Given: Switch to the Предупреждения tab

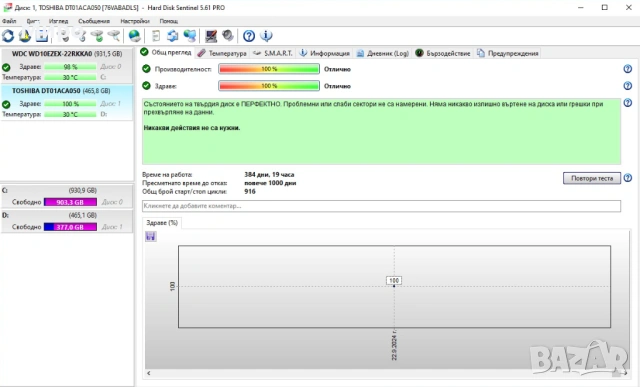Looking at the screenshot, I should (508, 53).
